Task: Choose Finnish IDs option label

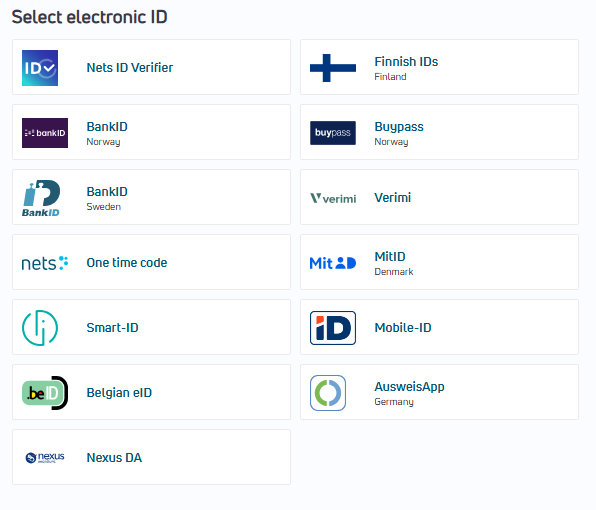Action: point(406,62)
